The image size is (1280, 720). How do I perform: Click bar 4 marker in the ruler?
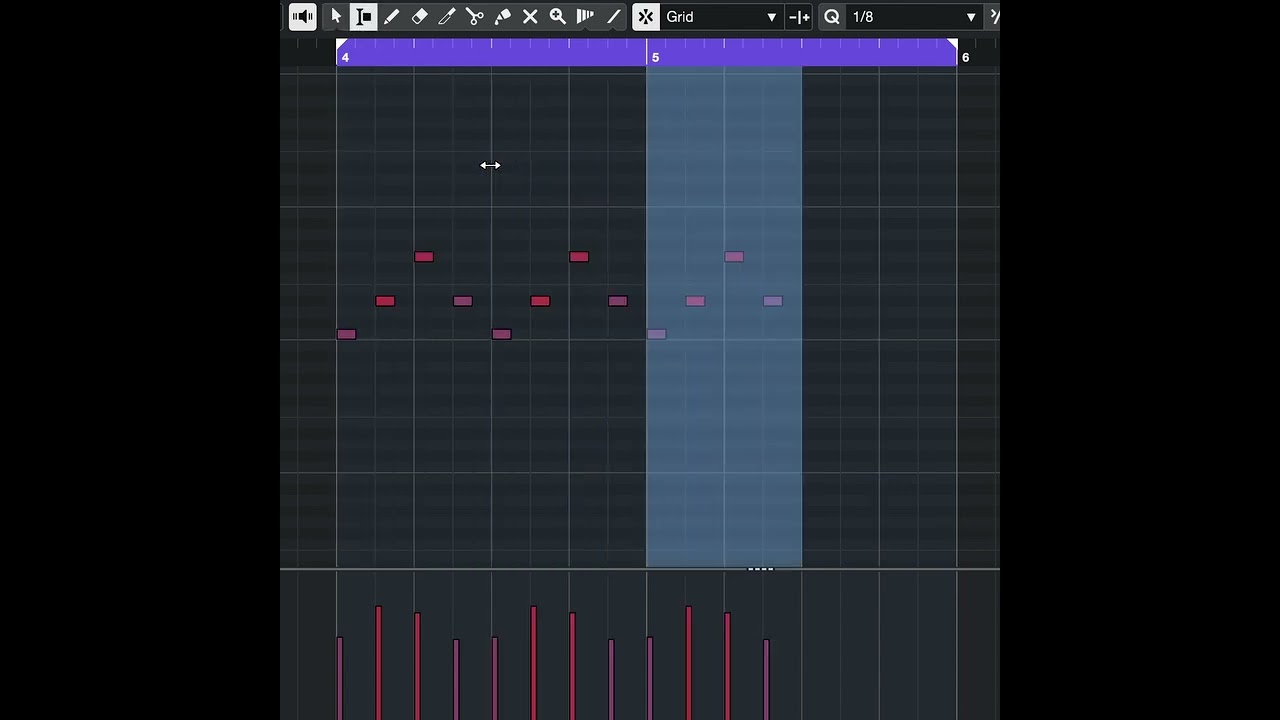coord(345,57)
